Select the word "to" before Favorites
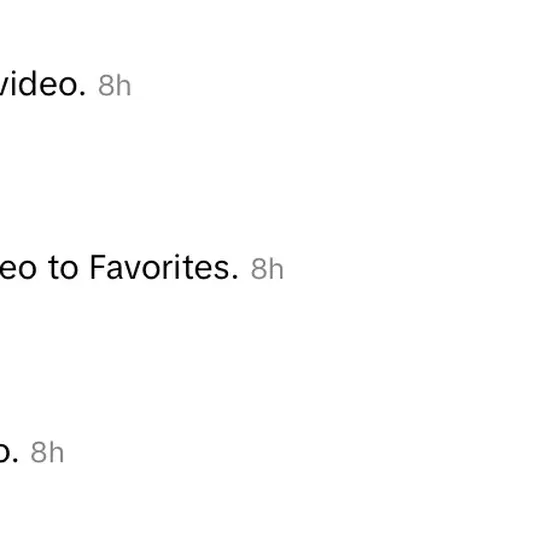 (x=63, y=268)
